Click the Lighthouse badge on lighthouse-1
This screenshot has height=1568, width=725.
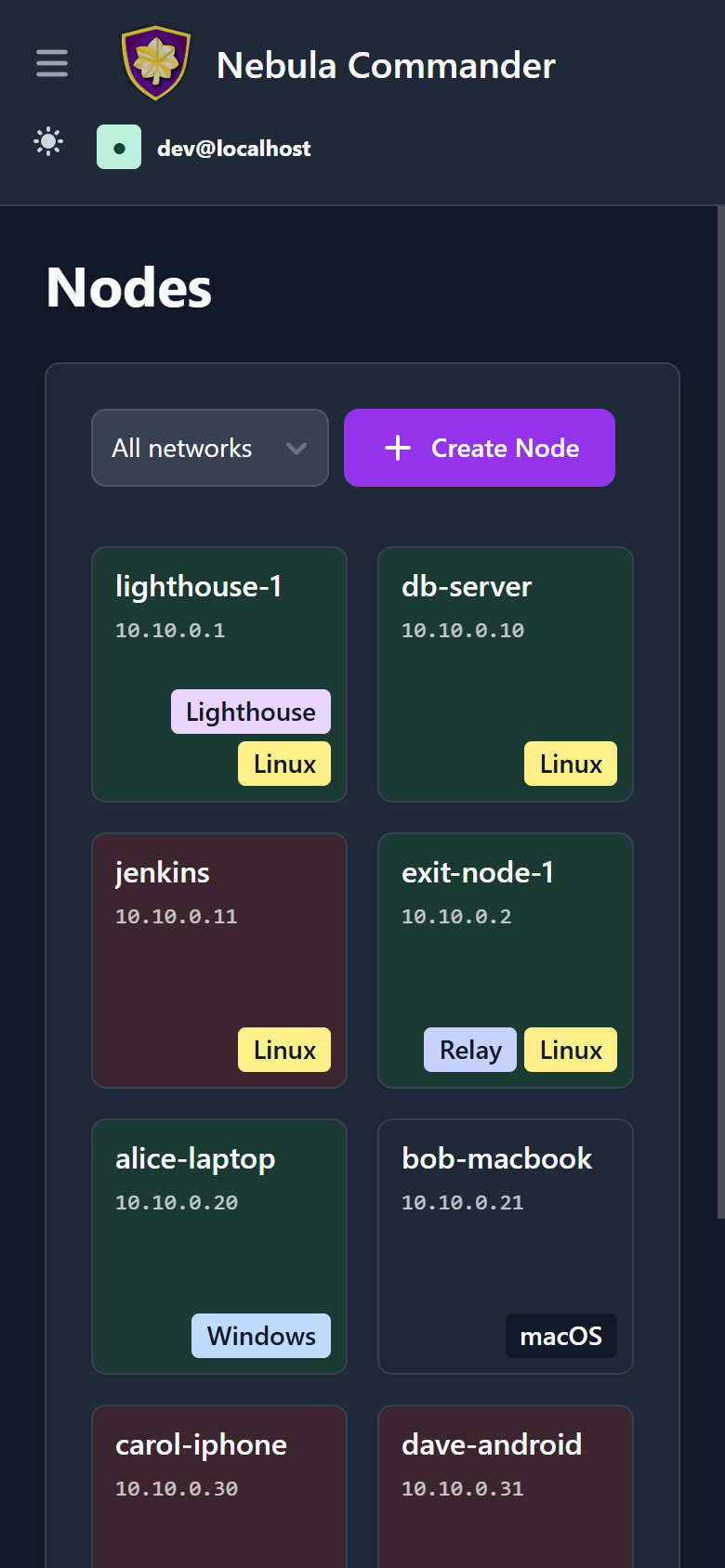251,712
